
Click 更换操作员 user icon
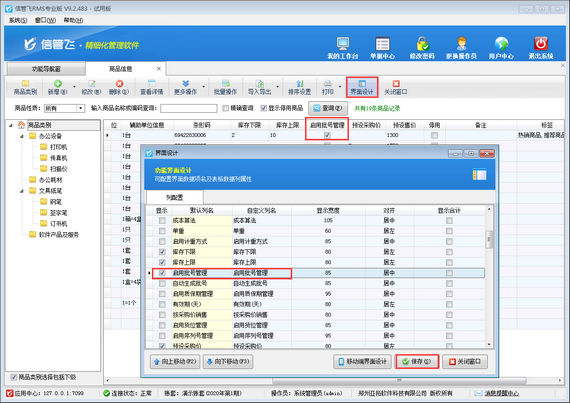click(461, 44)
